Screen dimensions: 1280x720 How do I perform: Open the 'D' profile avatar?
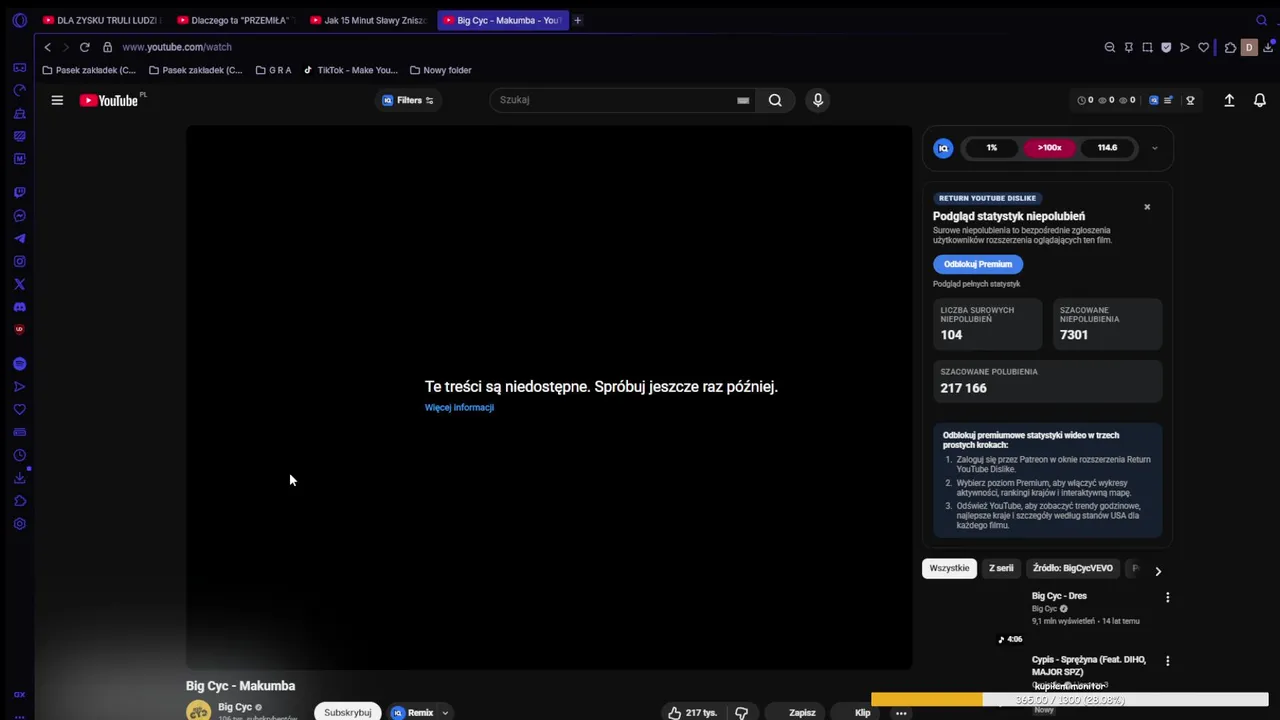pyautogui.click(x=1248, y=47)
